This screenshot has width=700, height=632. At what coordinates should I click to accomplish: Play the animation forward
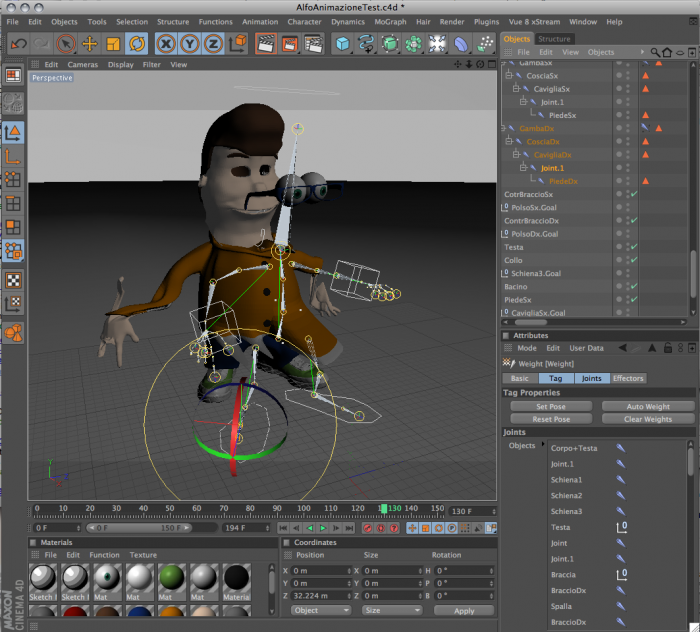pos(323,528)
